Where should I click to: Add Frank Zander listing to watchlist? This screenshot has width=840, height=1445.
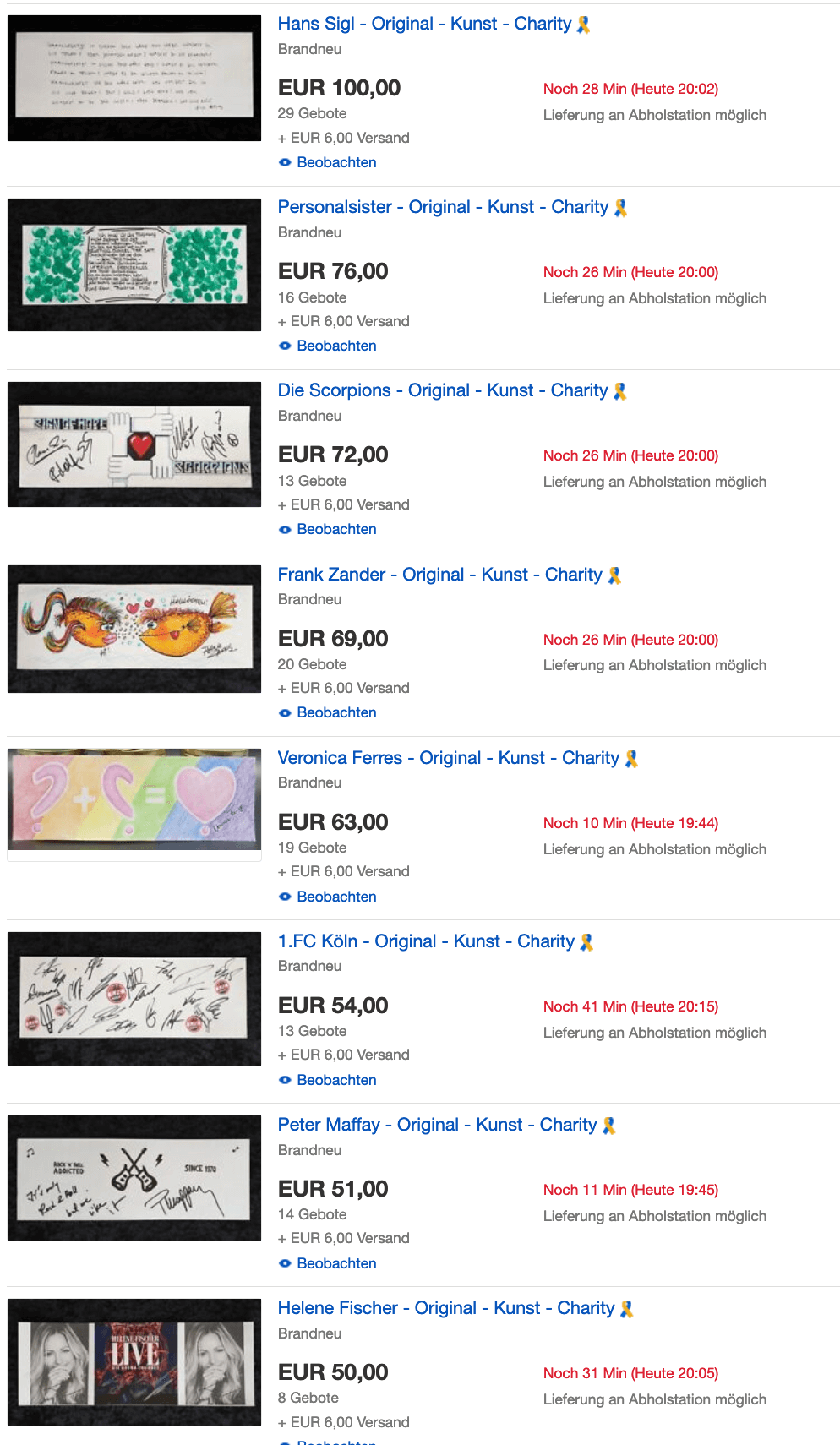(328, 712)
